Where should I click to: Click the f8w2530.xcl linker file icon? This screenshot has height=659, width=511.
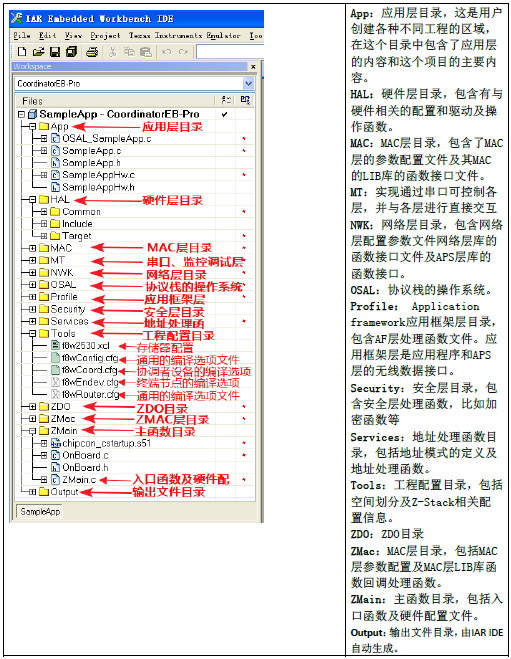[55, 345]
